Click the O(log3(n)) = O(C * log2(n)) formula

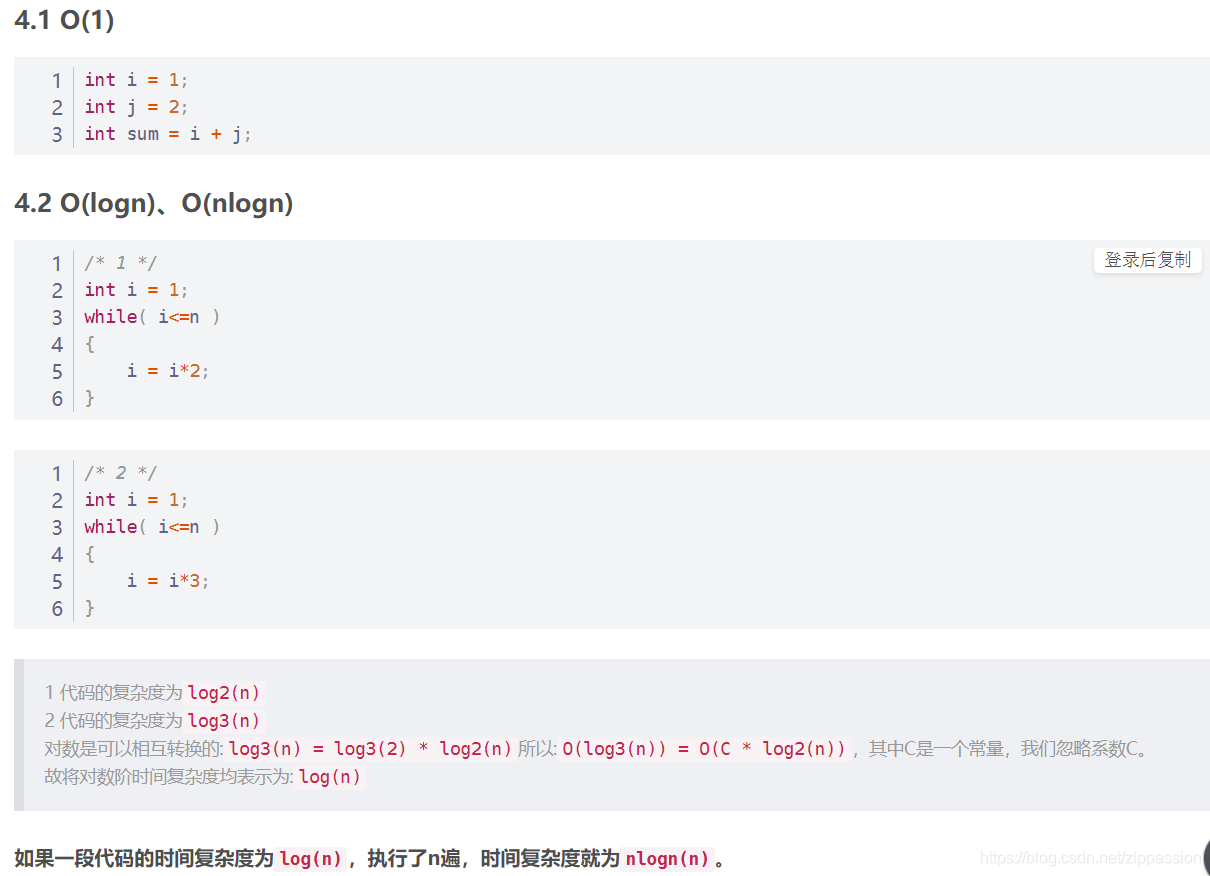point(704,749)
